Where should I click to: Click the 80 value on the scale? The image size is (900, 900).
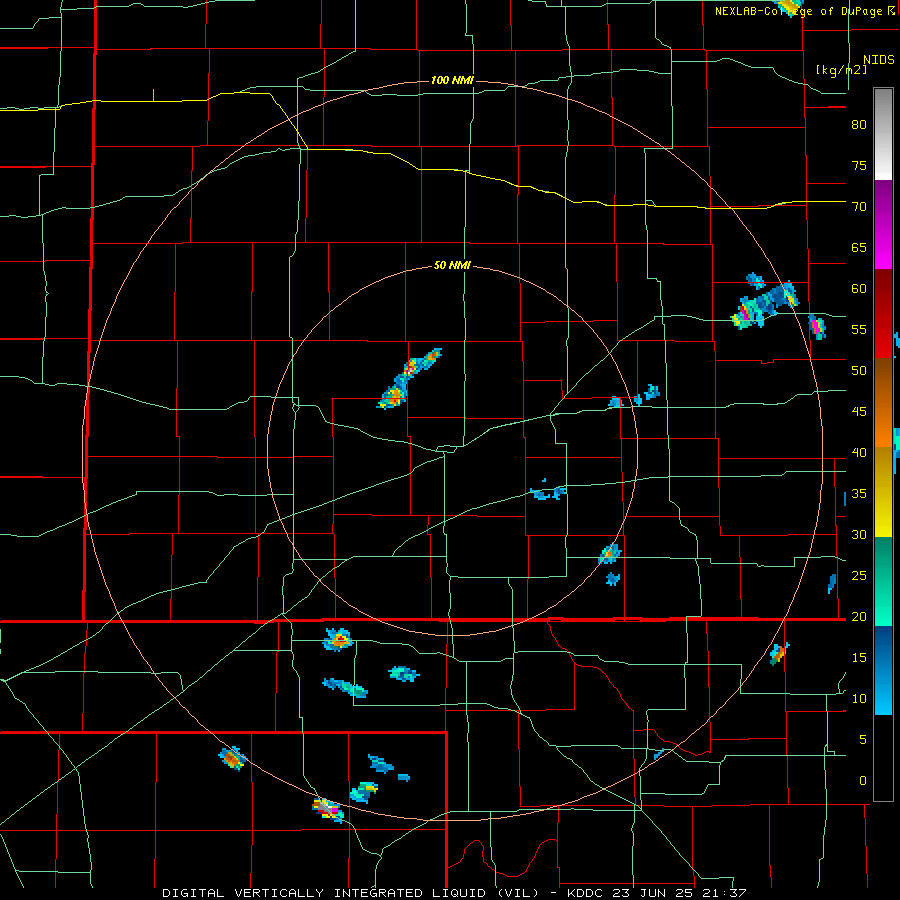point(859,125)
